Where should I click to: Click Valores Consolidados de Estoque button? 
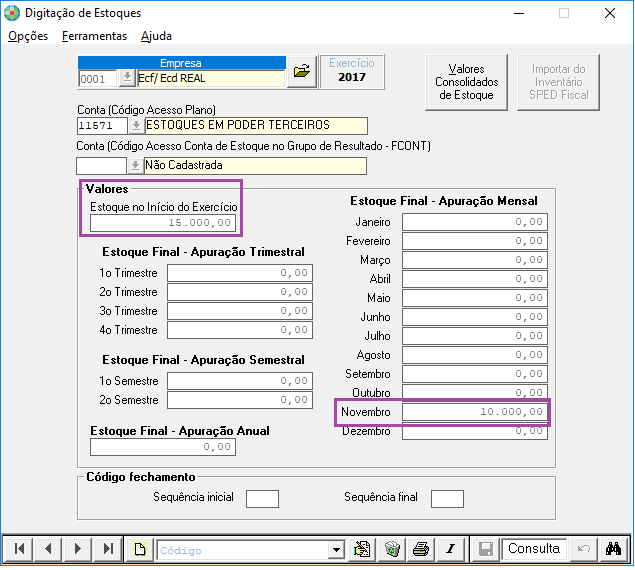click(x=467, y=82)
